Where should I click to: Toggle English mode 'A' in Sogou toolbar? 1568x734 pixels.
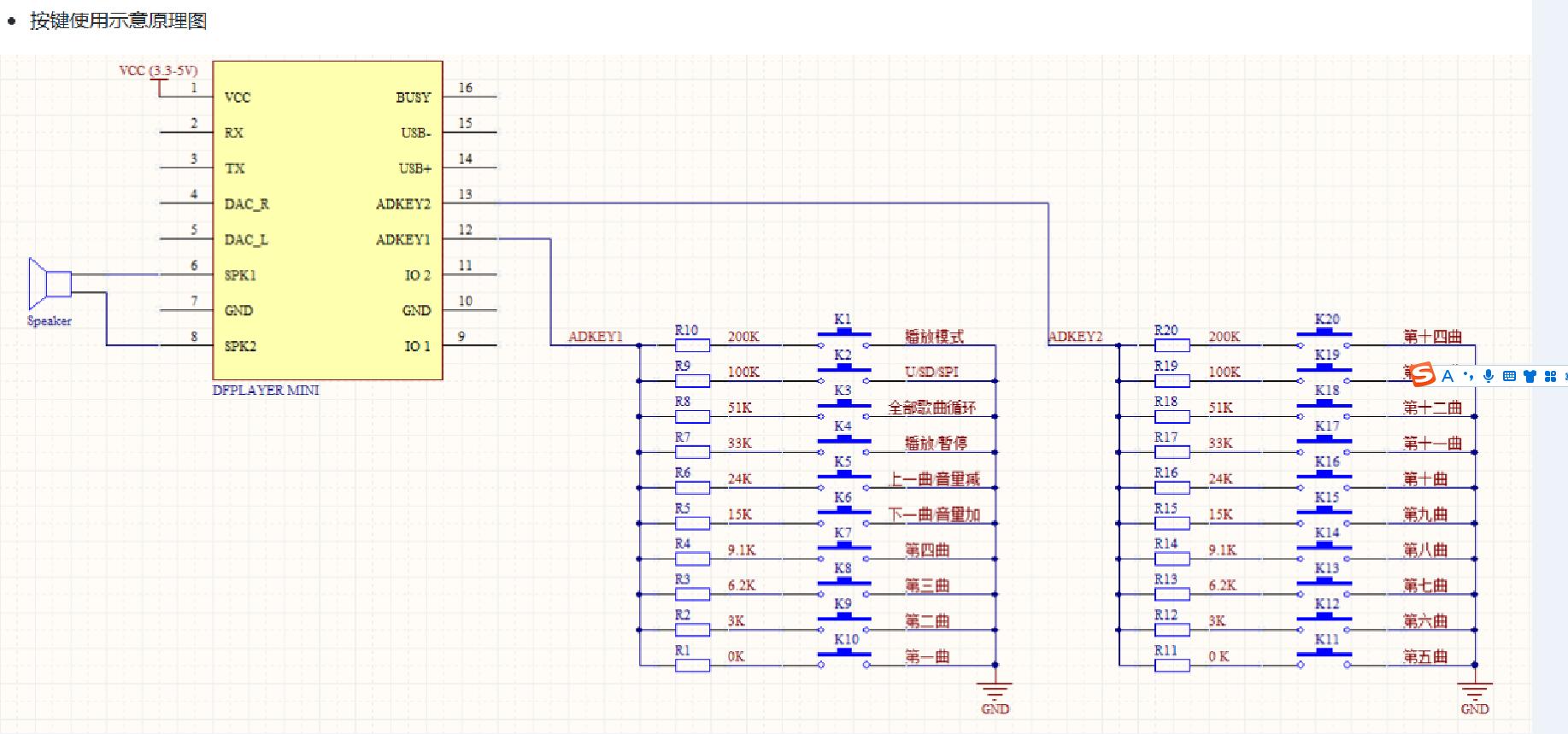(1447, 376)
